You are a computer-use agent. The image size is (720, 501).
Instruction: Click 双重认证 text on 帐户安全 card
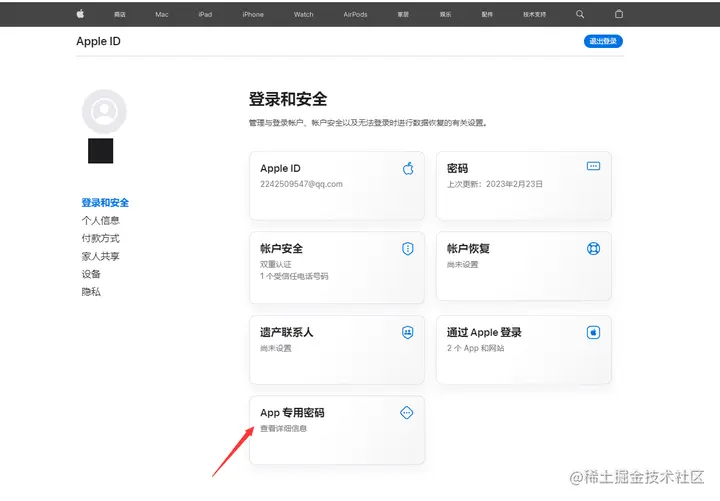tap(276, 265)
